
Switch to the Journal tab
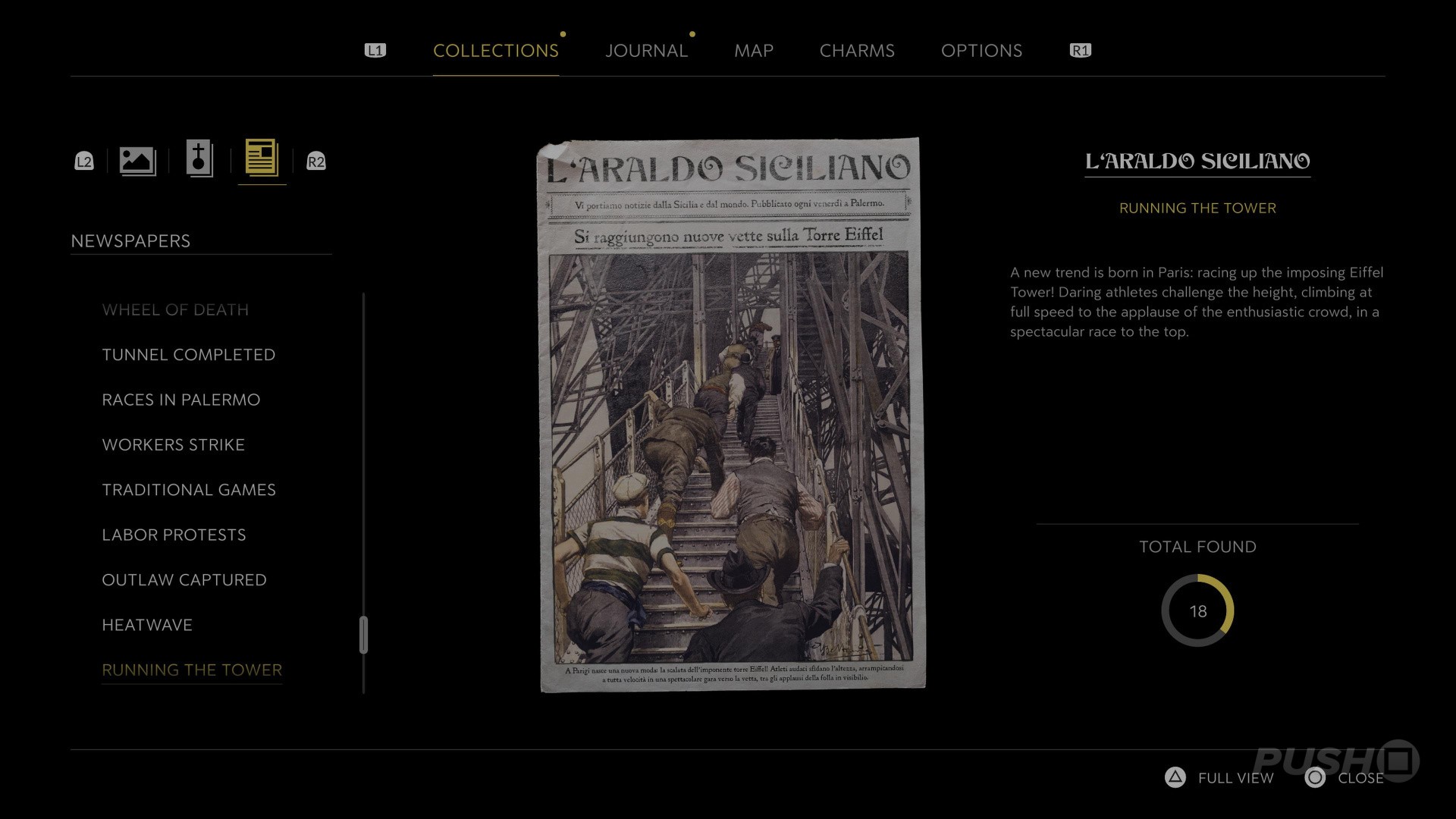click(x=646, y=51)
